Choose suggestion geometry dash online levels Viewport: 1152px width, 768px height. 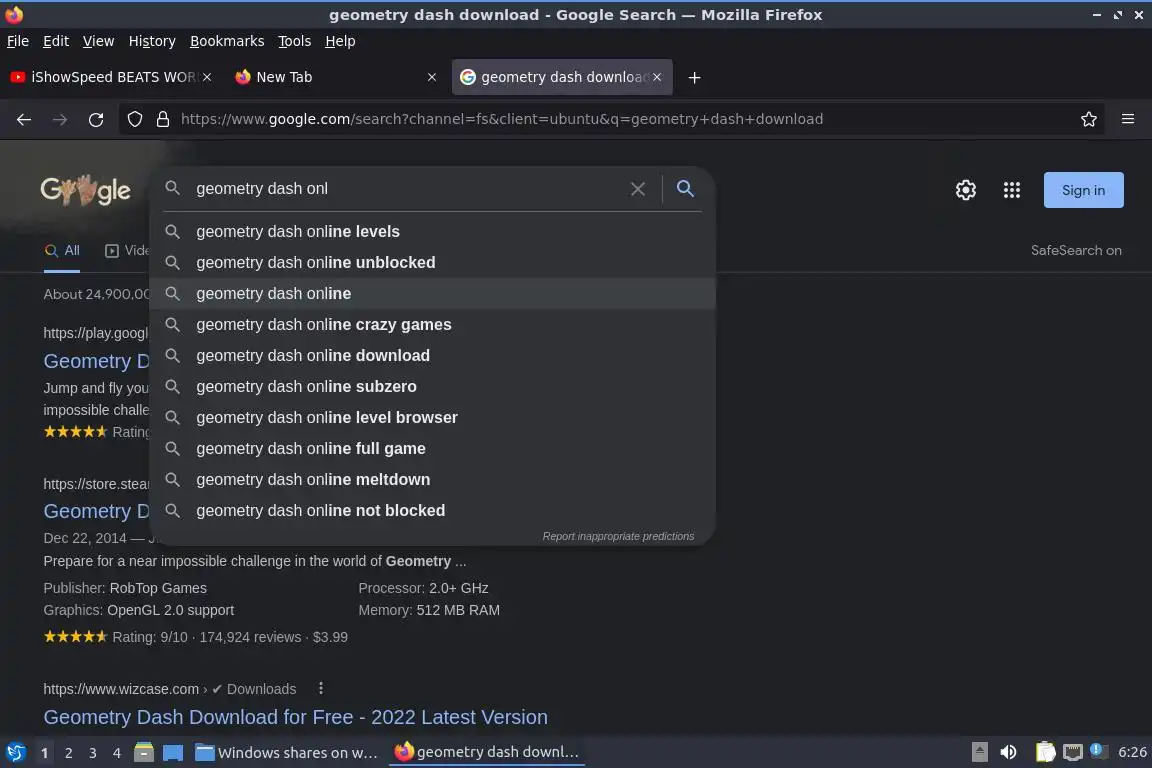point(432,232)
